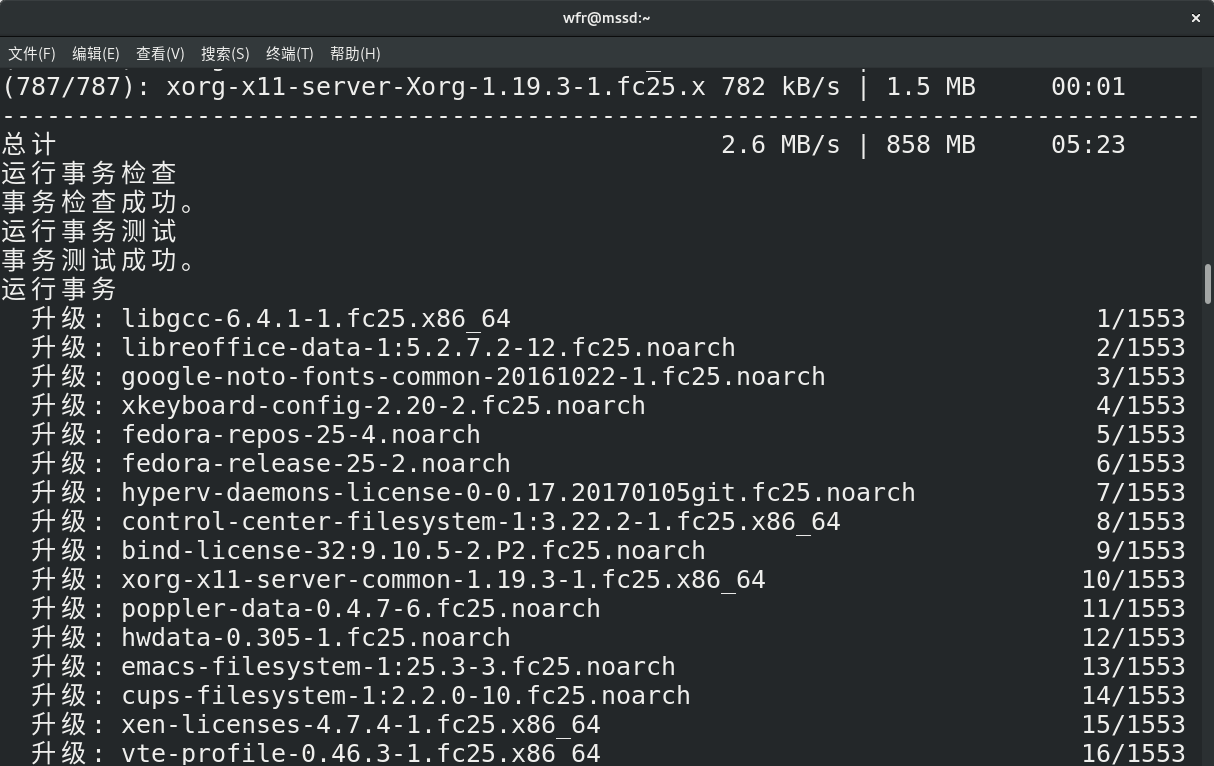This screenshot has height=766, width=1214.
Task: Click the google-noto-fonts-common package text
Action: point(473,377)
